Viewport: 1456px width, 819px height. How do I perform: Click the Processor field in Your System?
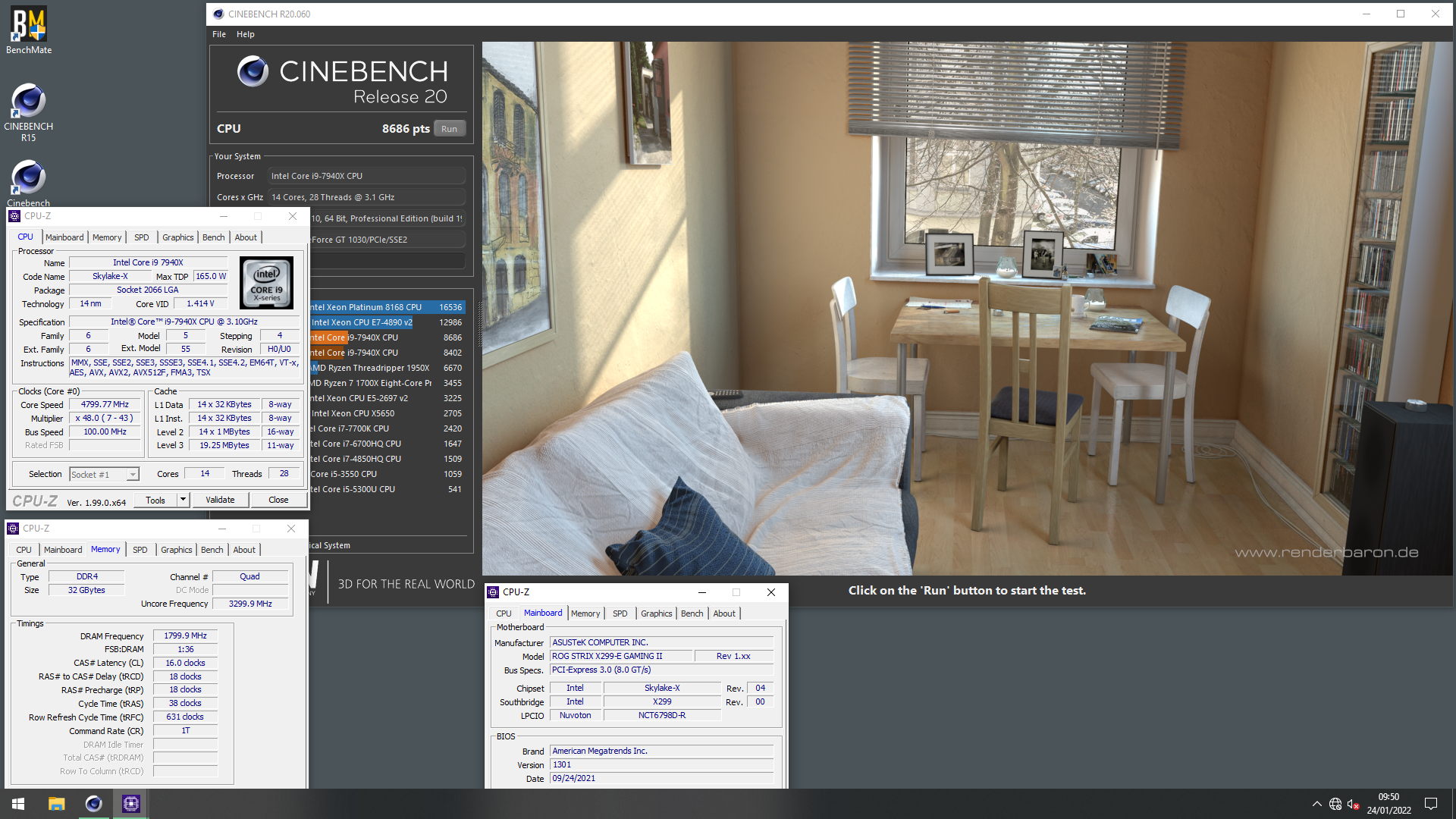[x=366, y=176]
